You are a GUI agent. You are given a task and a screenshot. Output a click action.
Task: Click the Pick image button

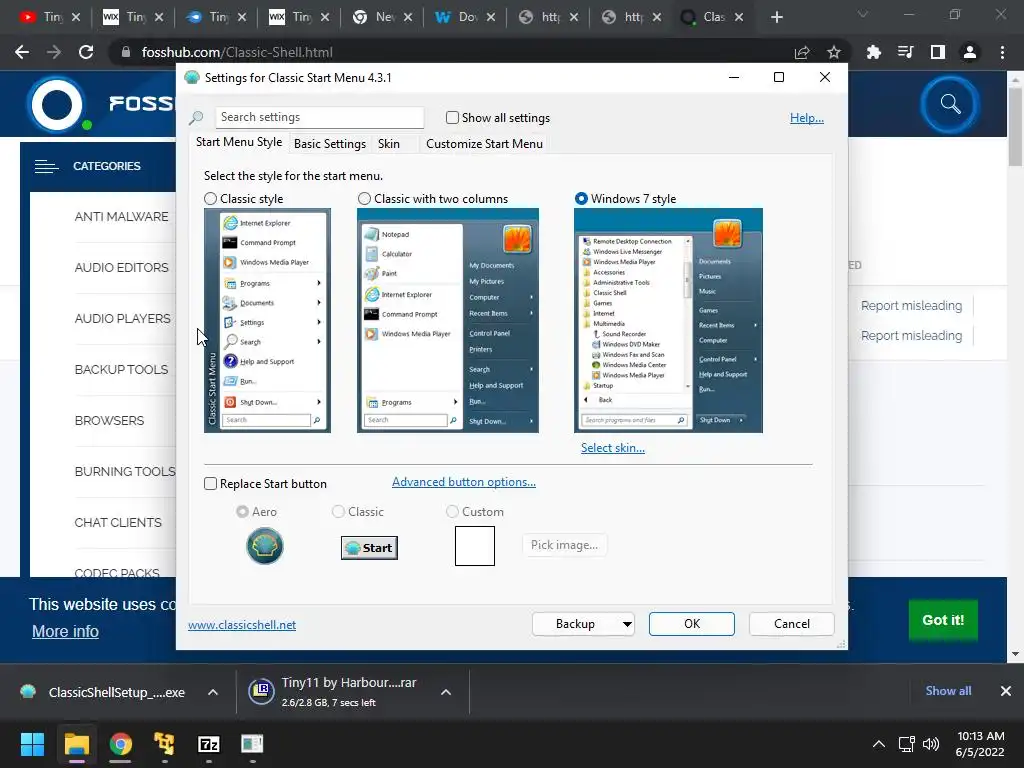564,545
